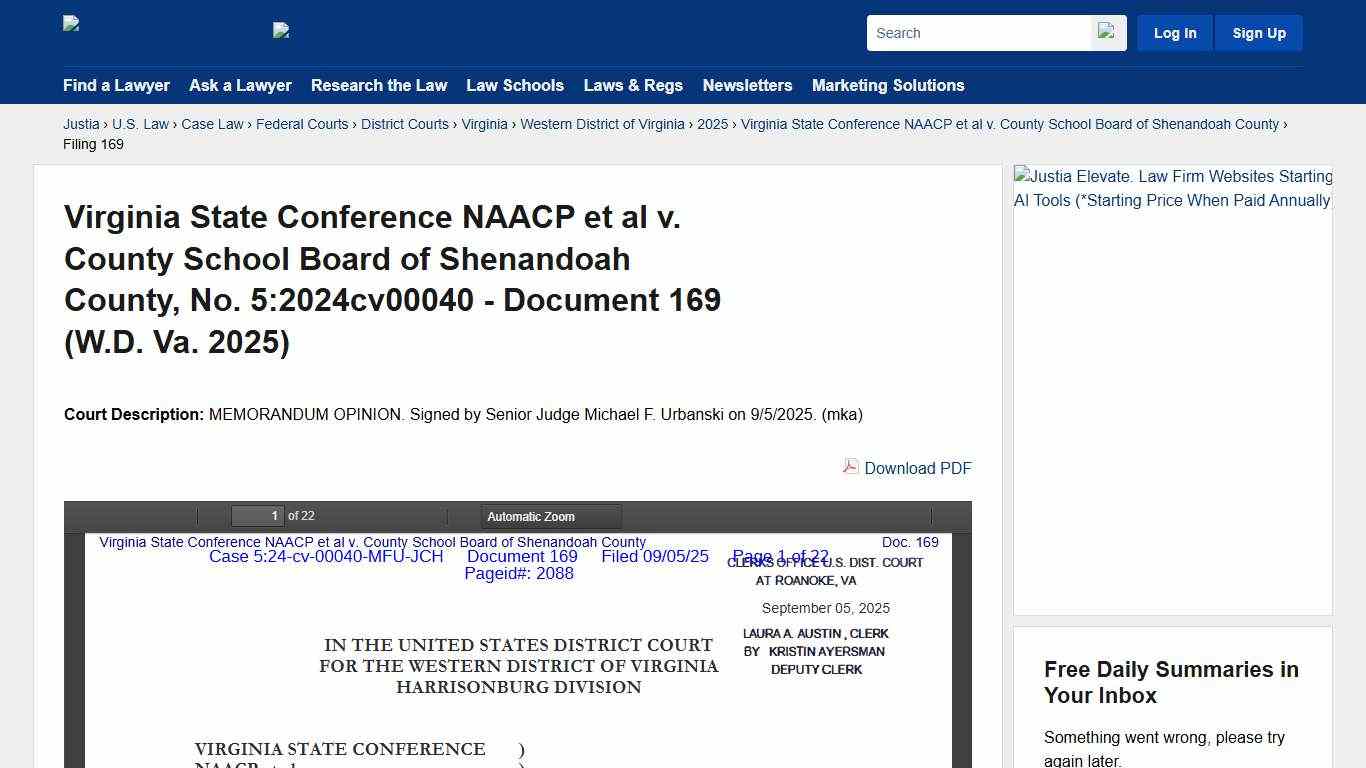This screenshot has width=1366, height=768.
Task: Open the Western District of Virginia breadcrumb link
Action: pyautogui.click(x=603, y=124)
